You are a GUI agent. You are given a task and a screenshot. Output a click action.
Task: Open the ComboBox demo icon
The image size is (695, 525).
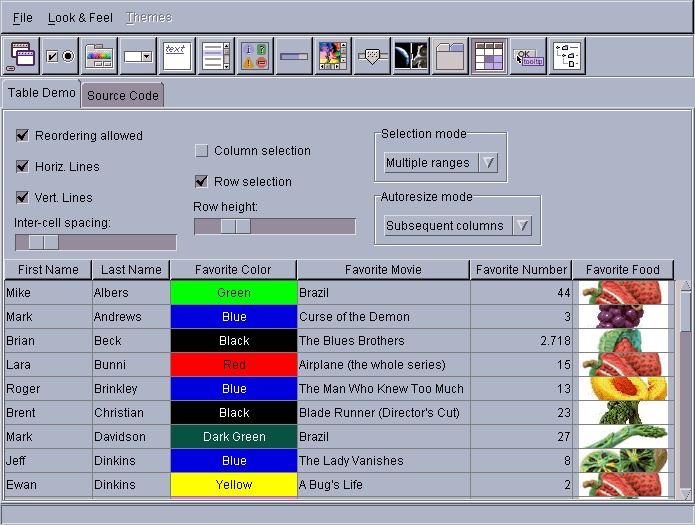click(x=138, y=56)
